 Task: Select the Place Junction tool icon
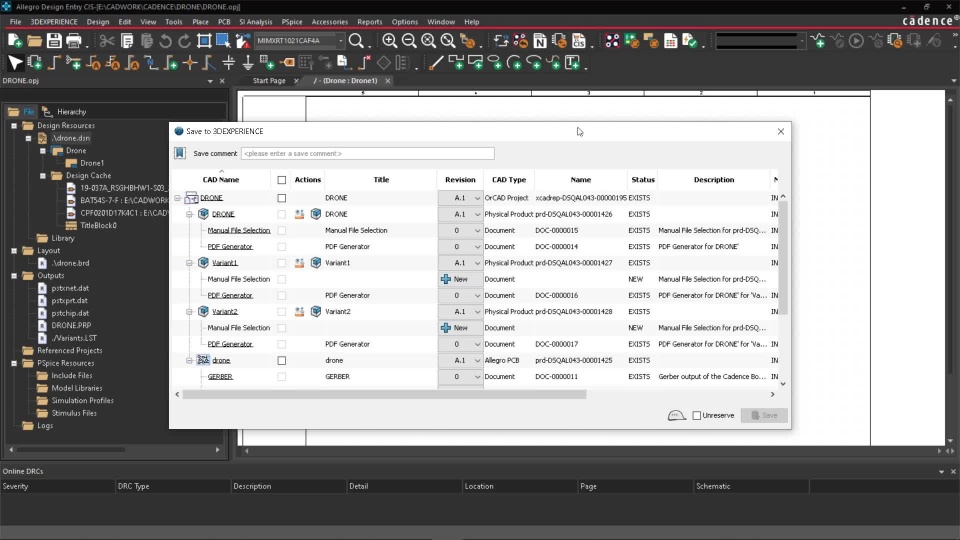point(190,62)
